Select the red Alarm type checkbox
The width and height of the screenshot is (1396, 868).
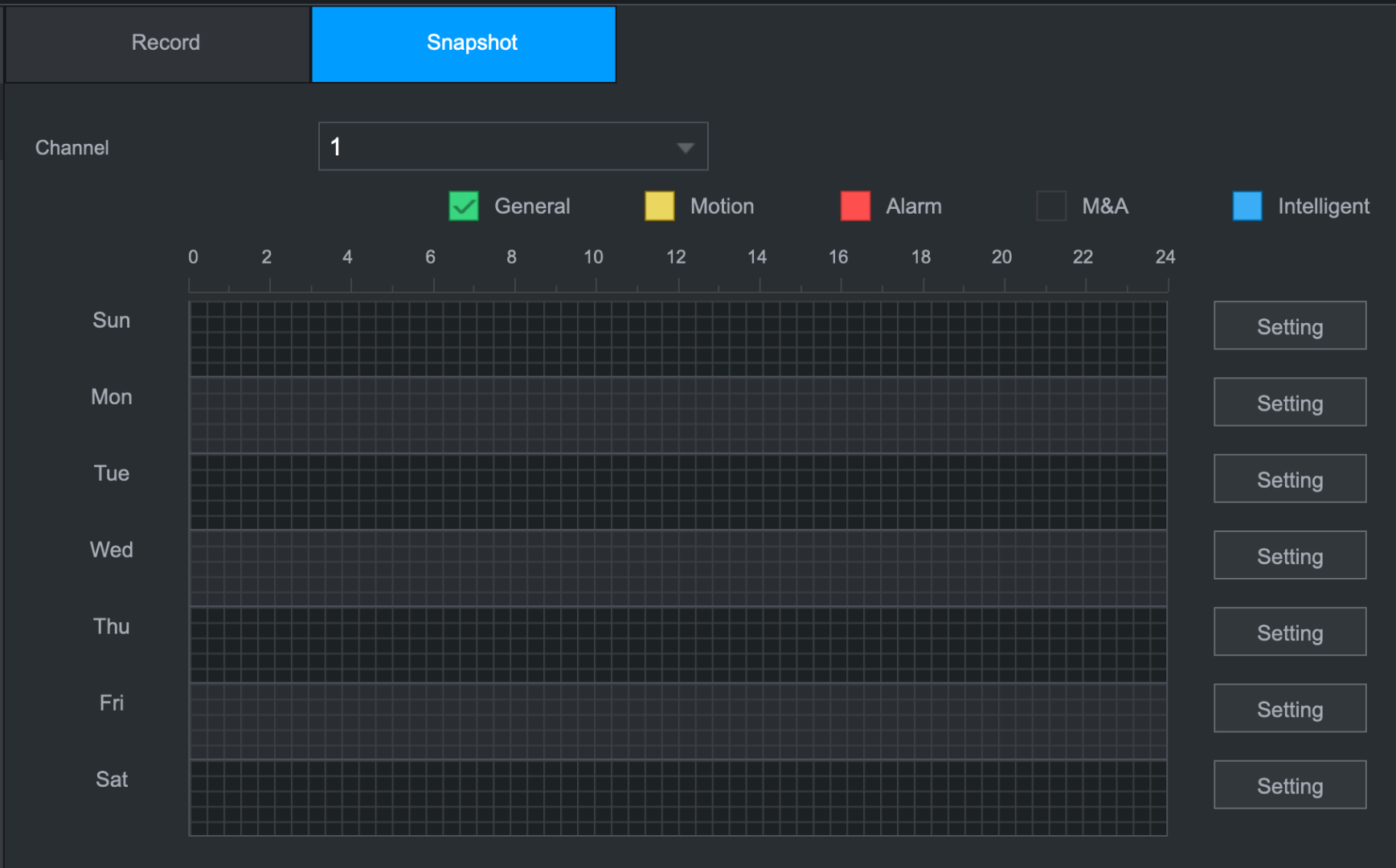coord(855,206)
